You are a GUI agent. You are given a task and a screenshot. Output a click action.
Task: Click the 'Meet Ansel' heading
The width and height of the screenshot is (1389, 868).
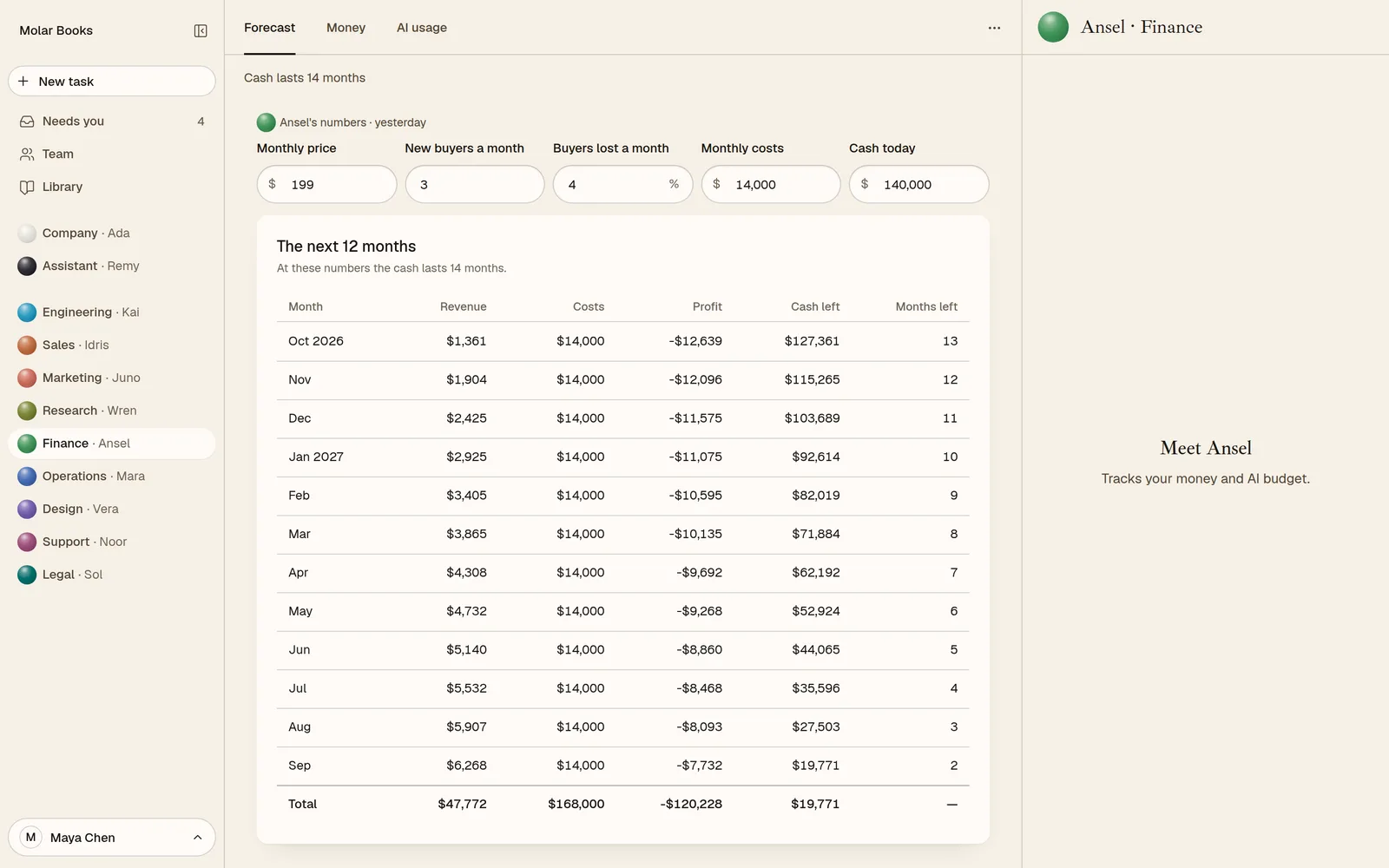(x=1206, y=448)
